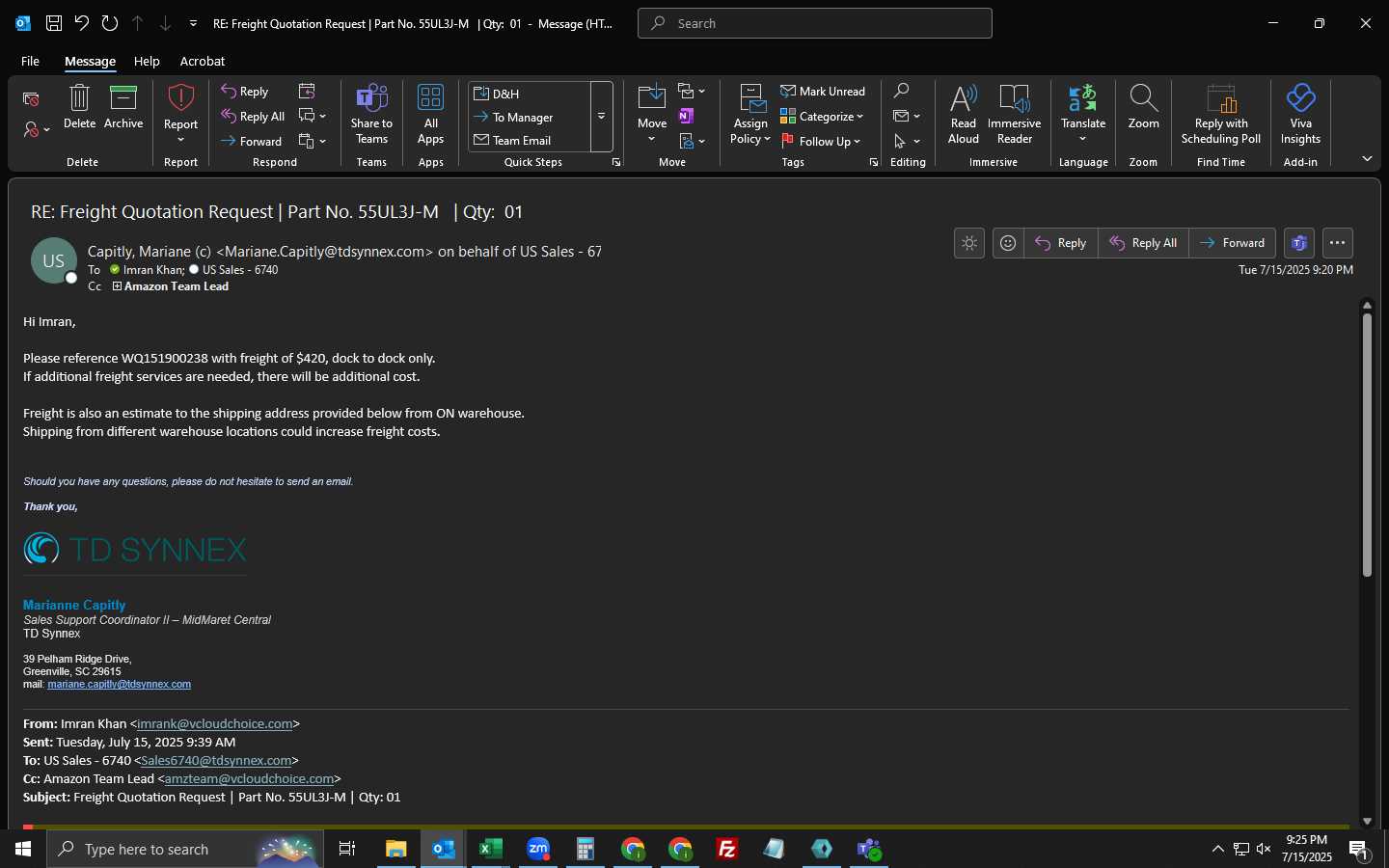This screenshot has height=868, width=1389.
Task: Expand the Quick Steps gallery
Action: pos(601,117)
